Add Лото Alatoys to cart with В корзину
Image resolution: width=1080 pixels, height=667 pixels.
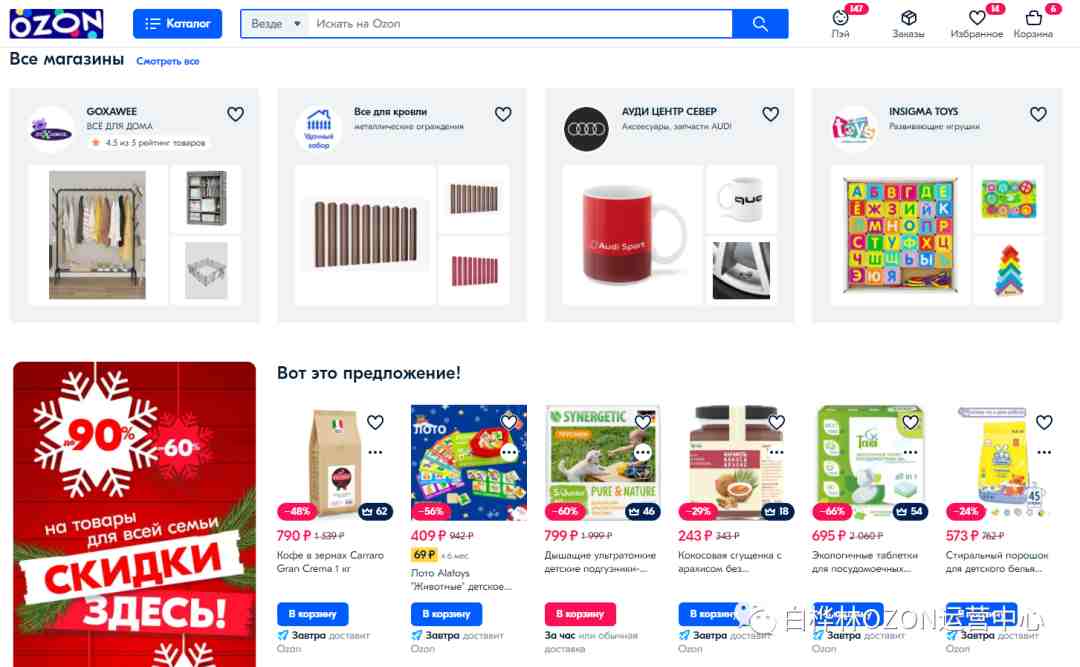[446, 613]
